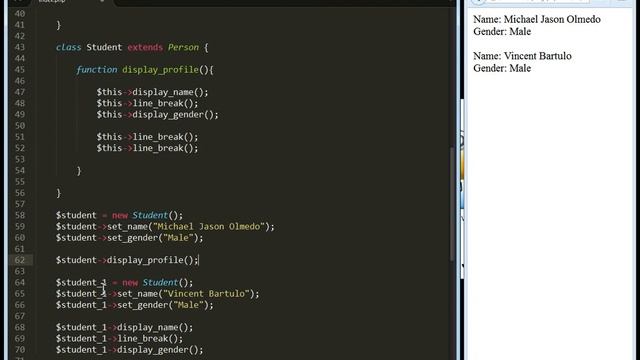
Task: Click '$student_1->display_gender();' on line 70
Action: (130, 350)
